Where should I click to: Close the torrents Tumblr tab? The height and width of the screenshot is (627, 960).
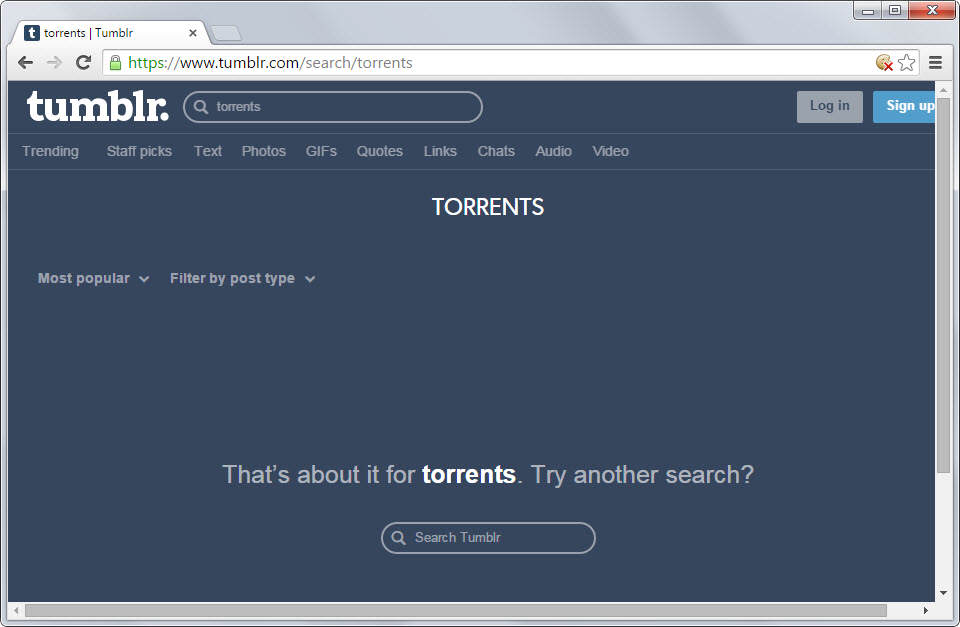[x=192, y=33]
